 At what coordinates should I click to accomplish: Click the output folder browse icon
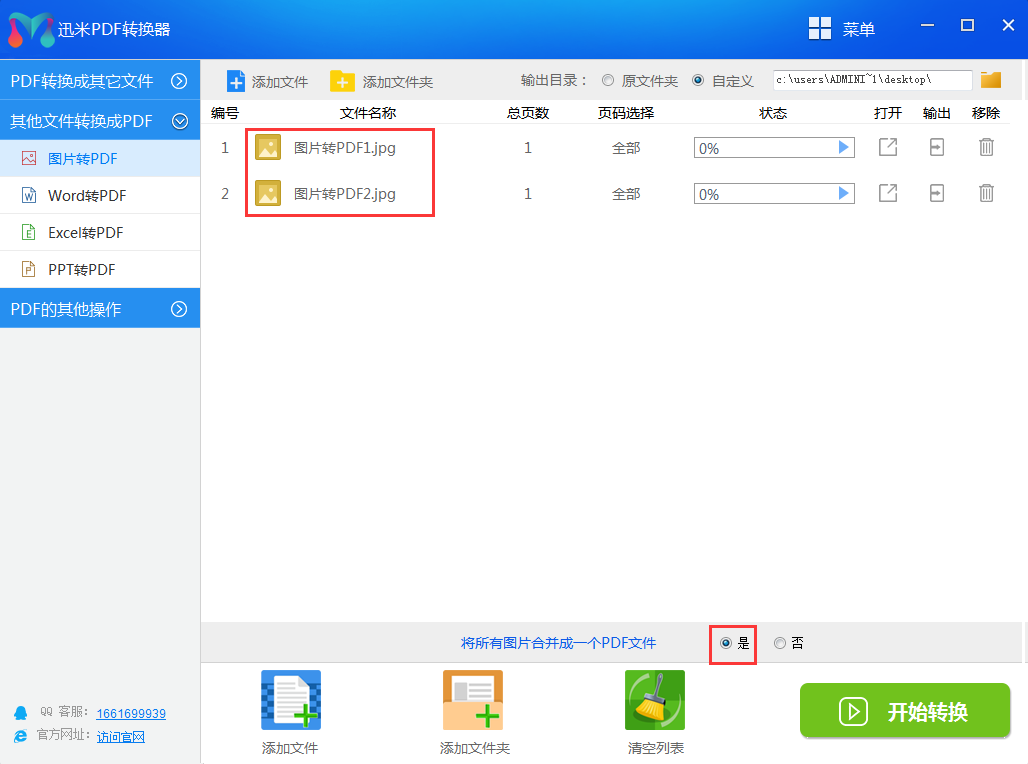click(x=990, y=80)
